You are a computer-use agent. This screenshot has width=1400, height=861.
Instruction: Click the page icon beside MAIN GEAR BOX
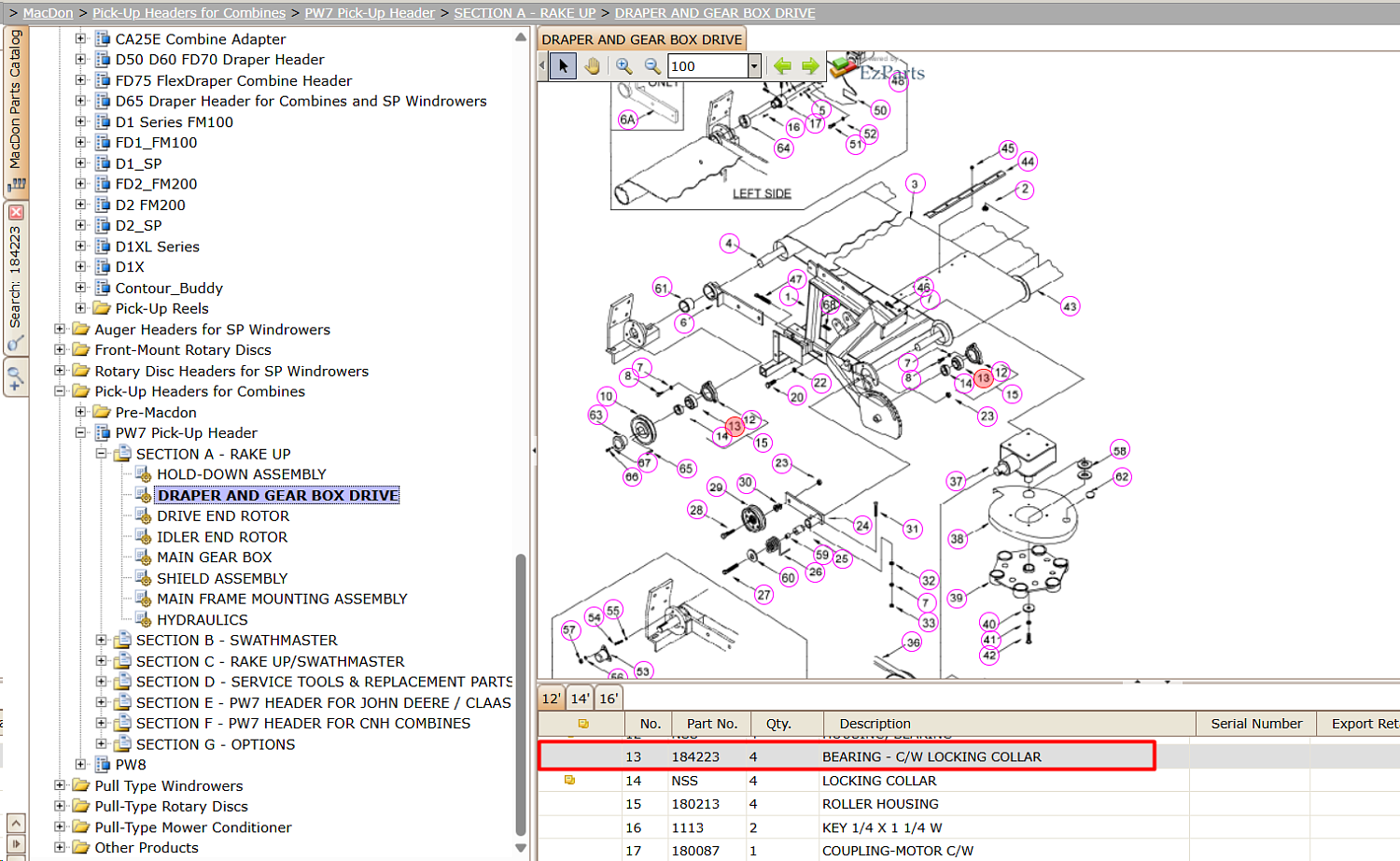tap(144, 558)
